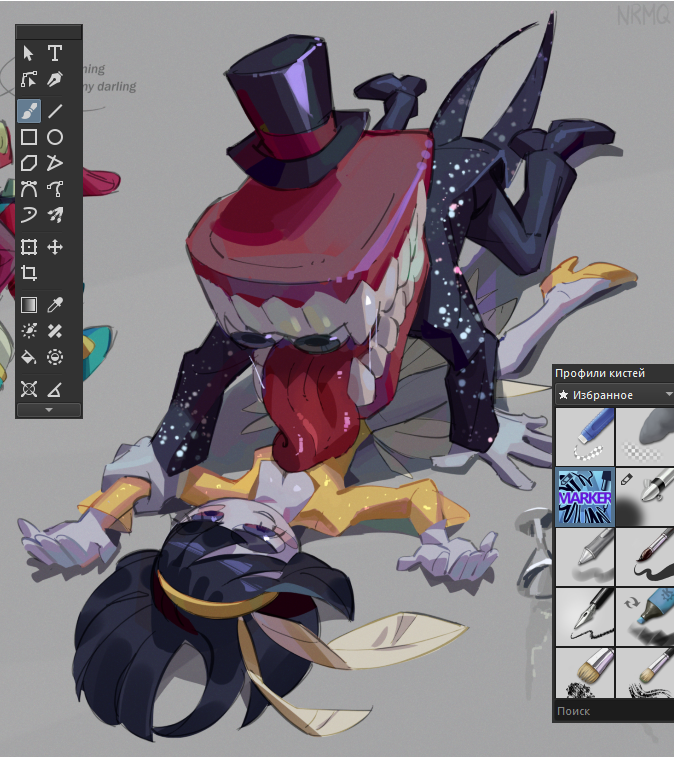Select the Enclose and Fill tool
The width and height of the screenshot is (674, 757).
55,357
